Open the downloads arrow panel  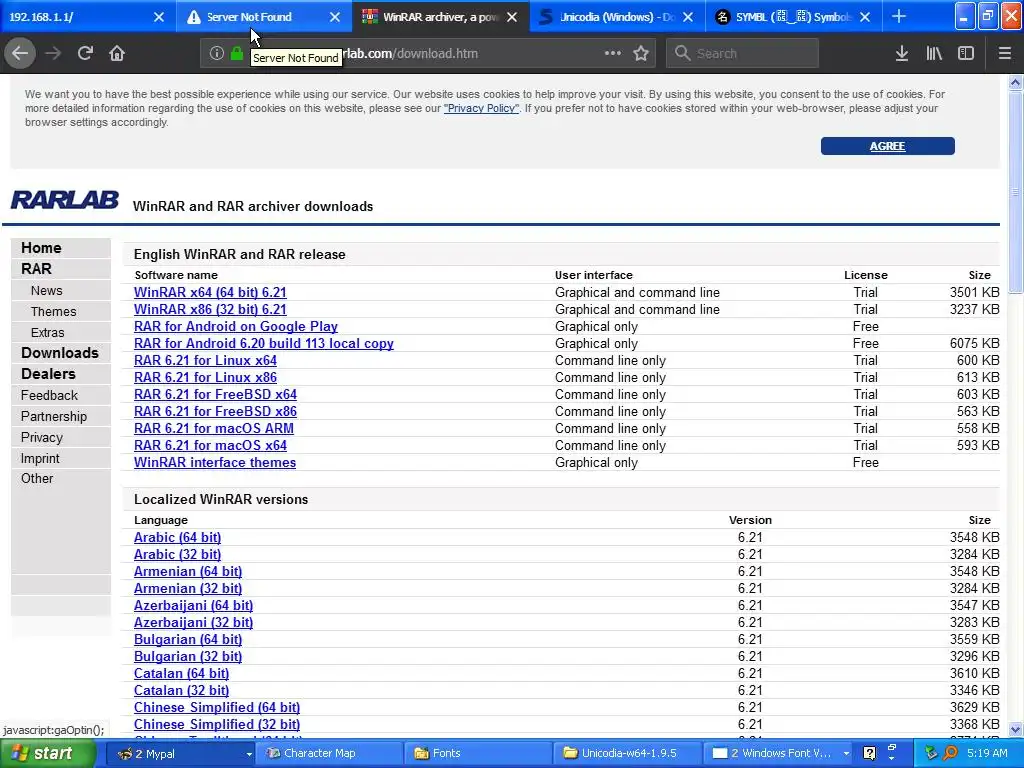(x=902, y=54)
